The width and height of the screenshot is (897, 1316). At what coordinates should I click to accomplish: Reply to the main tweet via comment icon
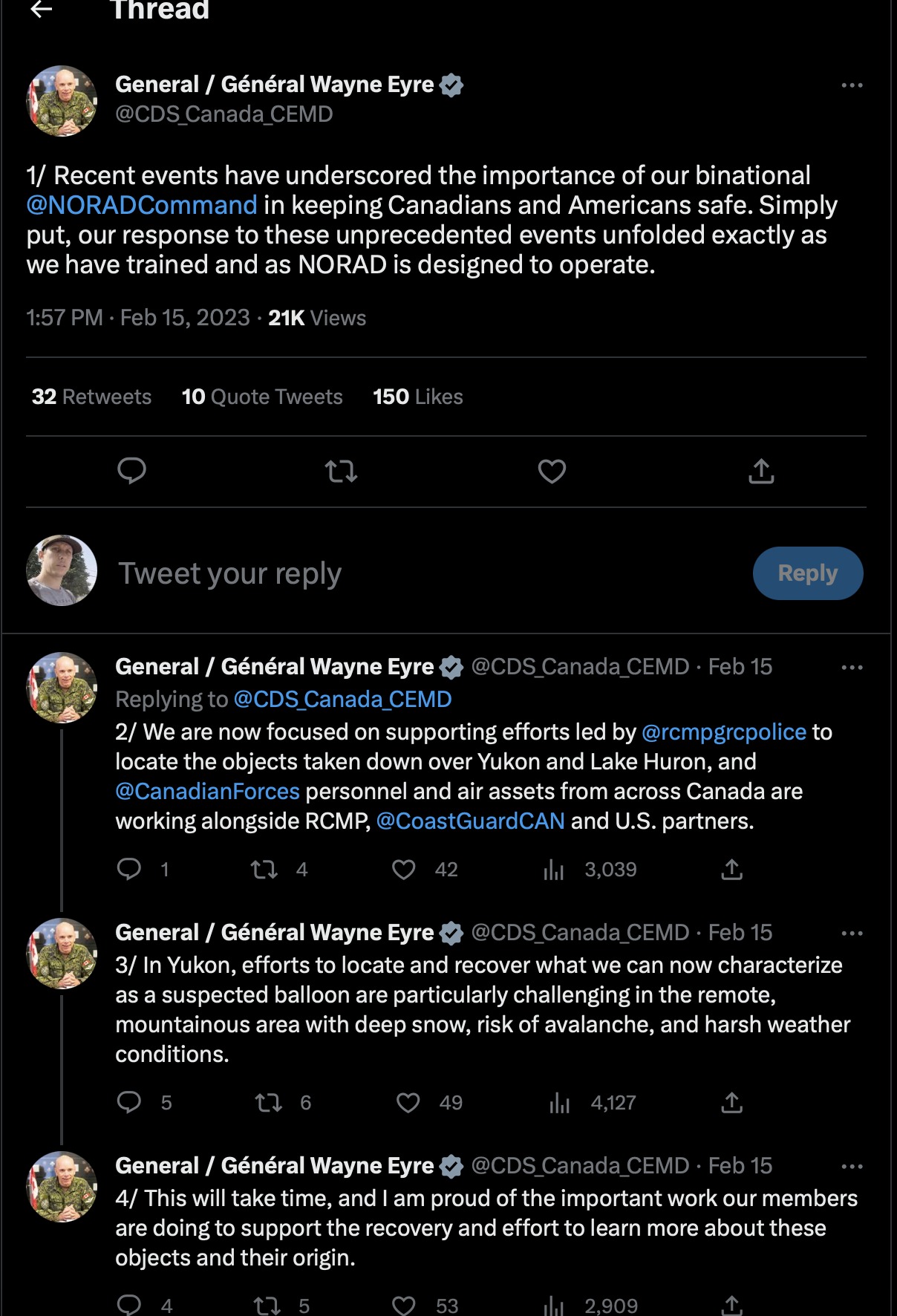tap(132, 471)
